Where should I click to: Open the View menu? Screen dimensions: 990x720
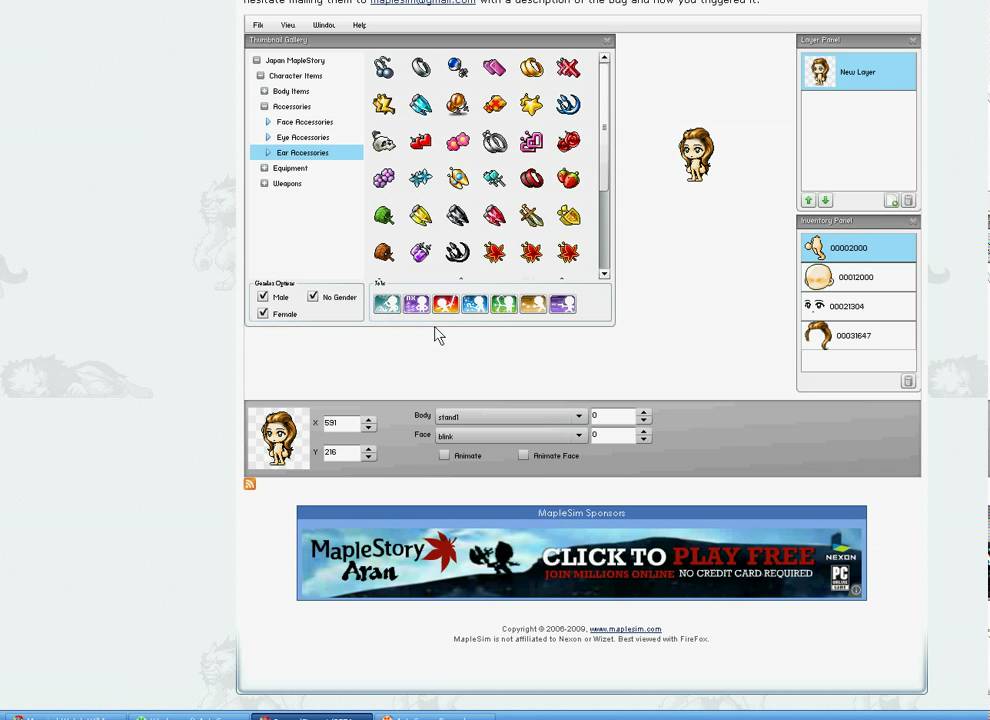click(288, 25)
